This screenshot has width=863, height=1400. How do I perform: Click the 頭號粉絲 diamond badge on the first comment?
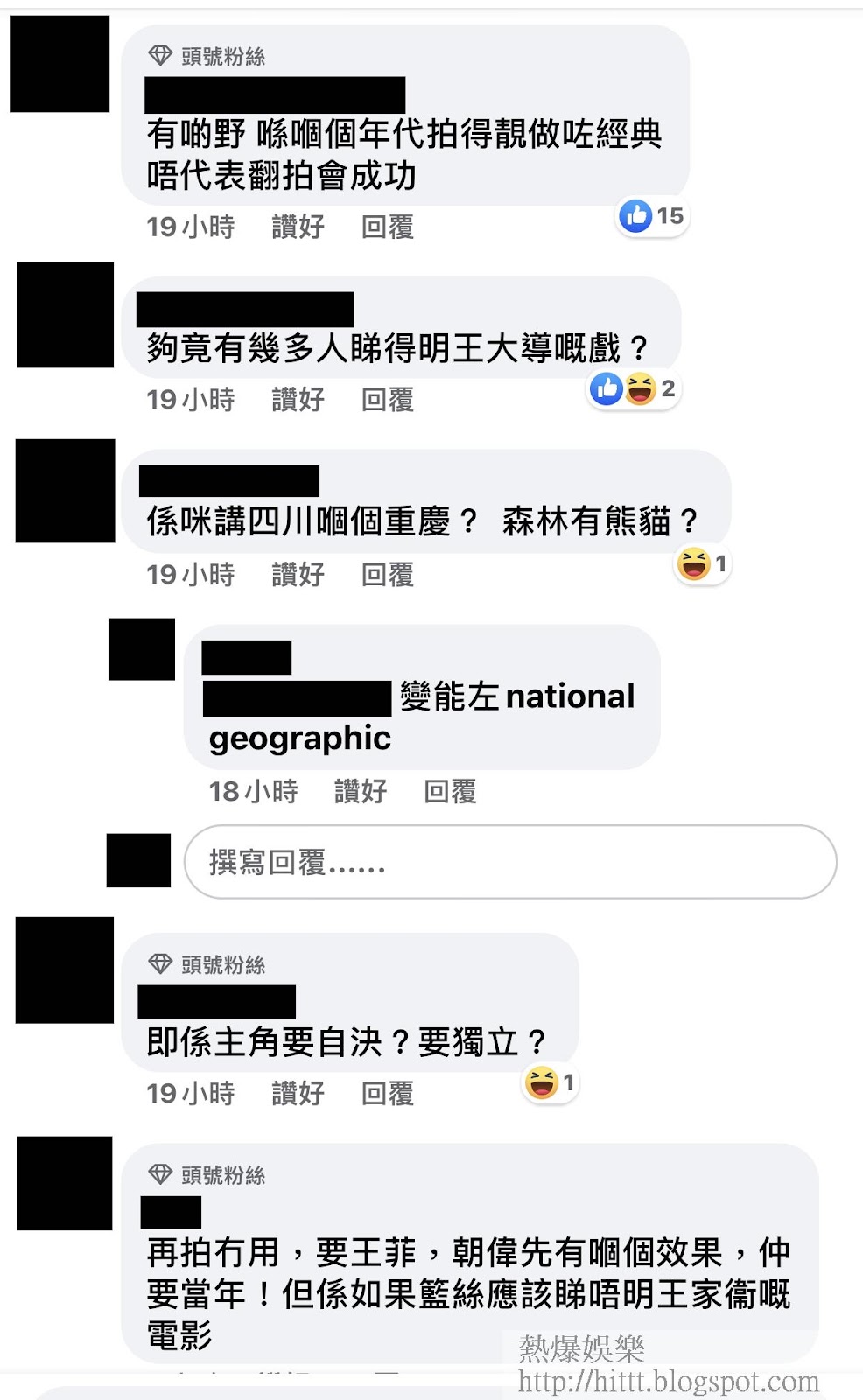(207, 57)
